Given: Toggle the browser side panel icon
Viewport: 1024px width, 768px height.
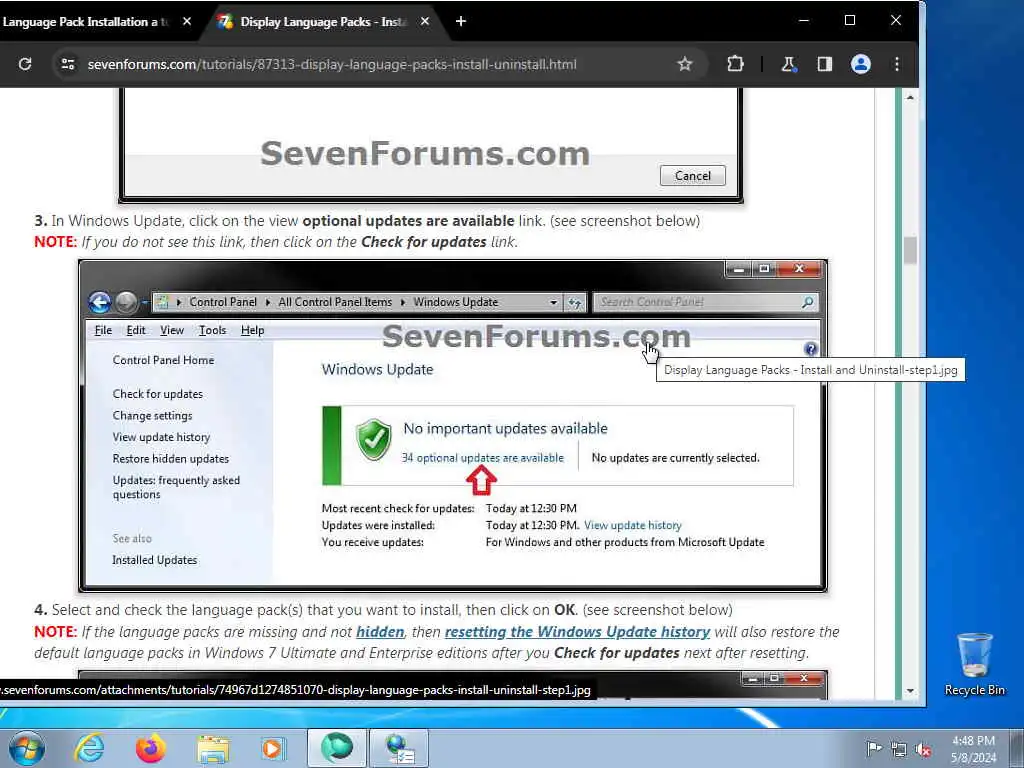Looking at the screenshot, I should click(825, 64).
